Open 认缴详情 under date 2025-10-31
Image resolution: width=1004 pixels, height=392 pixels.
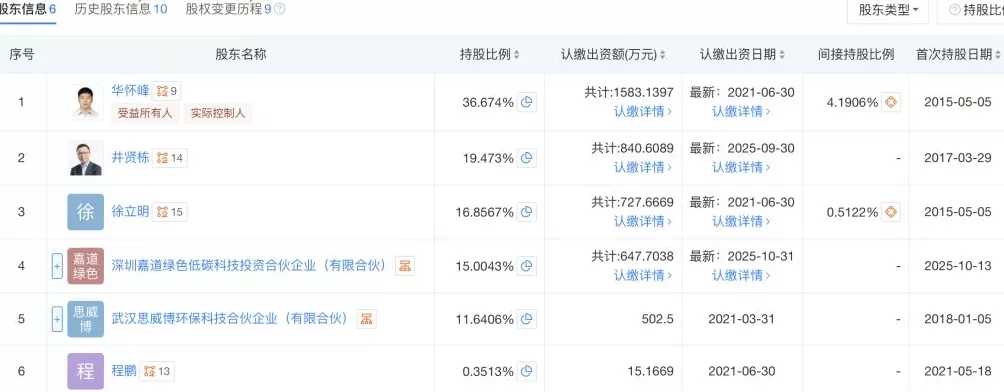pyautogui.click(x=741, y=275)
